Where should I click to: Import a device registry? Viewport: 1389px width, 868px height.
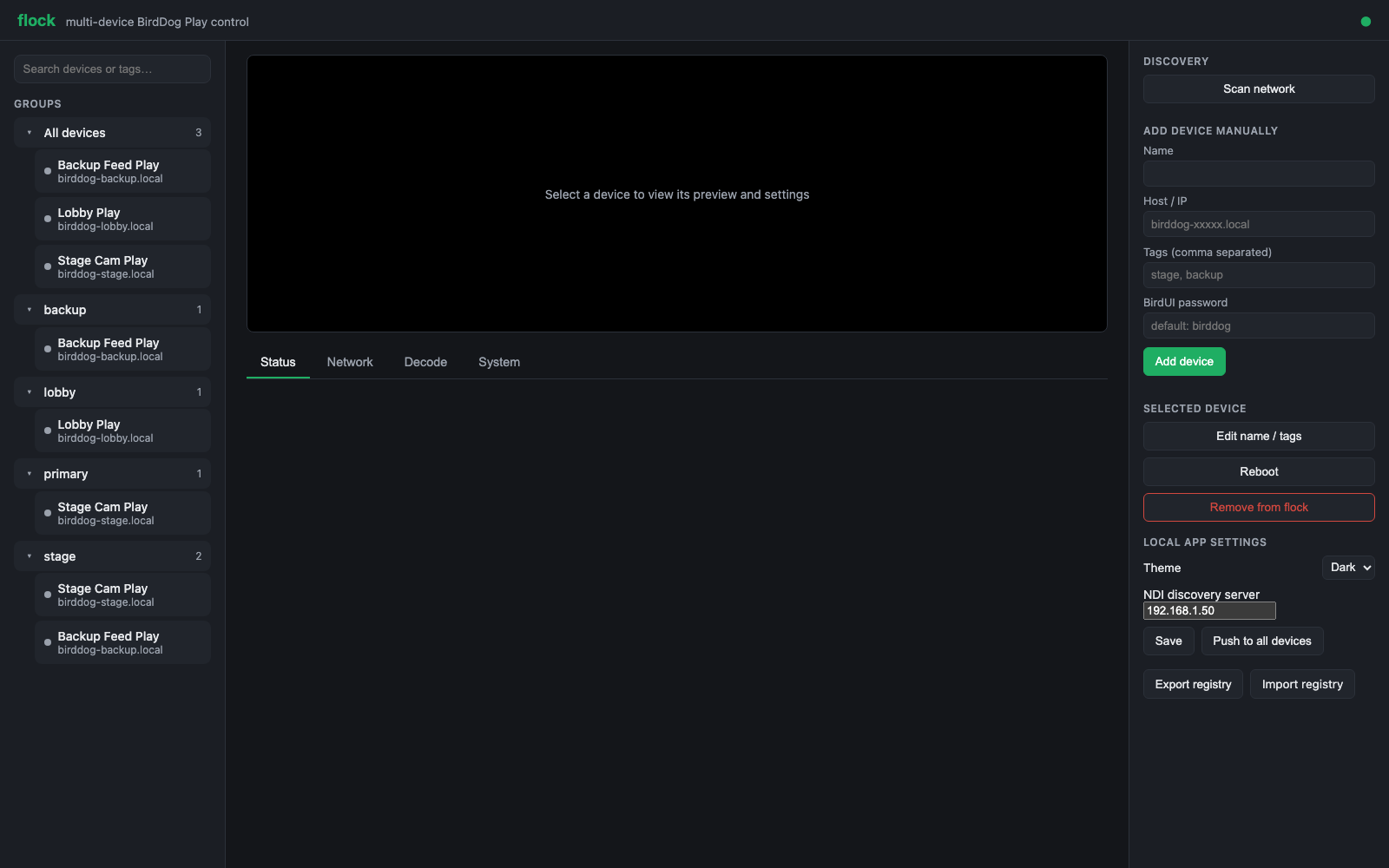1302,685
